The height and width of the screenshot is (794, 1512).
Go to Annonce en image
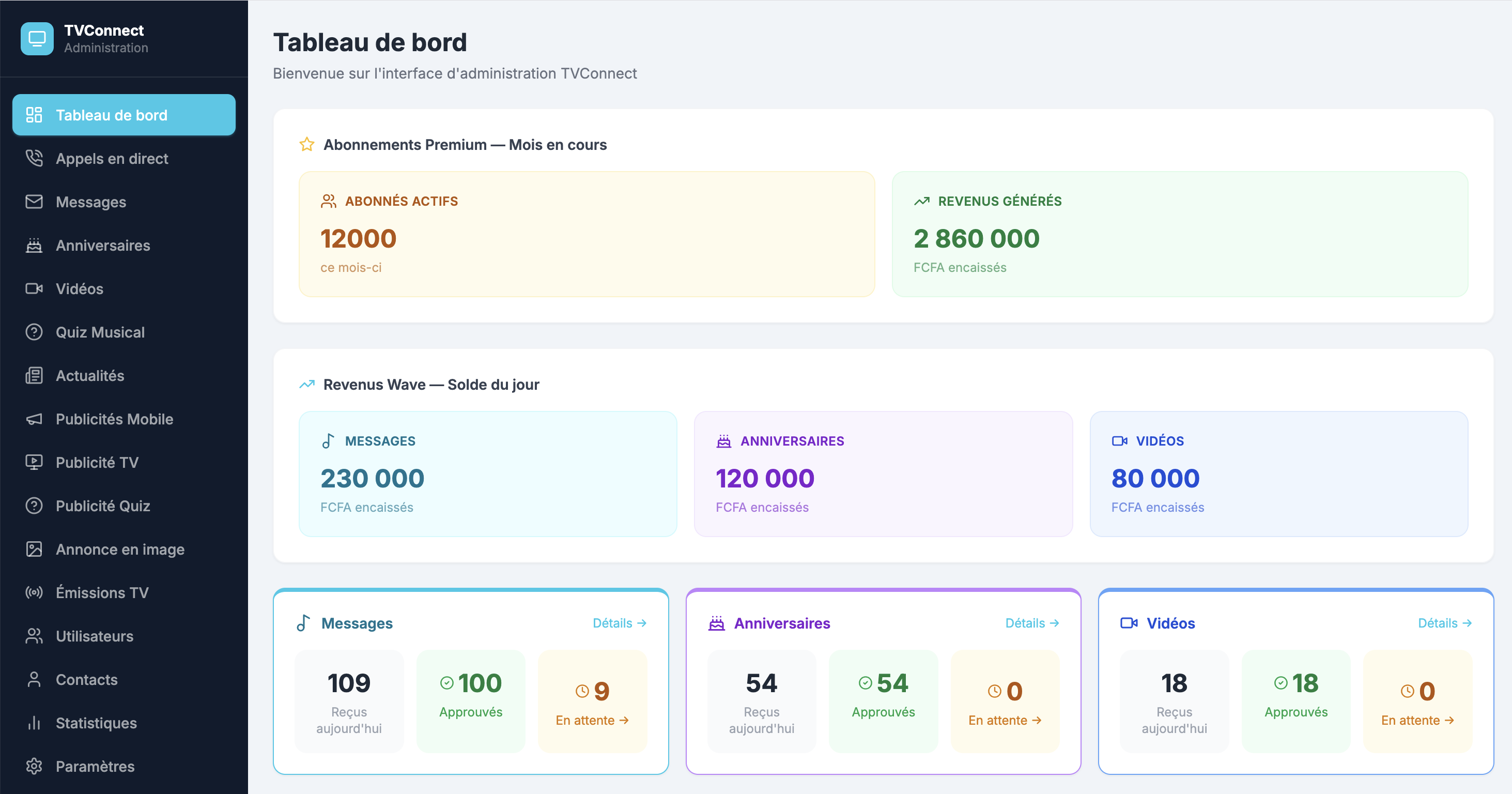click(124, 549)
